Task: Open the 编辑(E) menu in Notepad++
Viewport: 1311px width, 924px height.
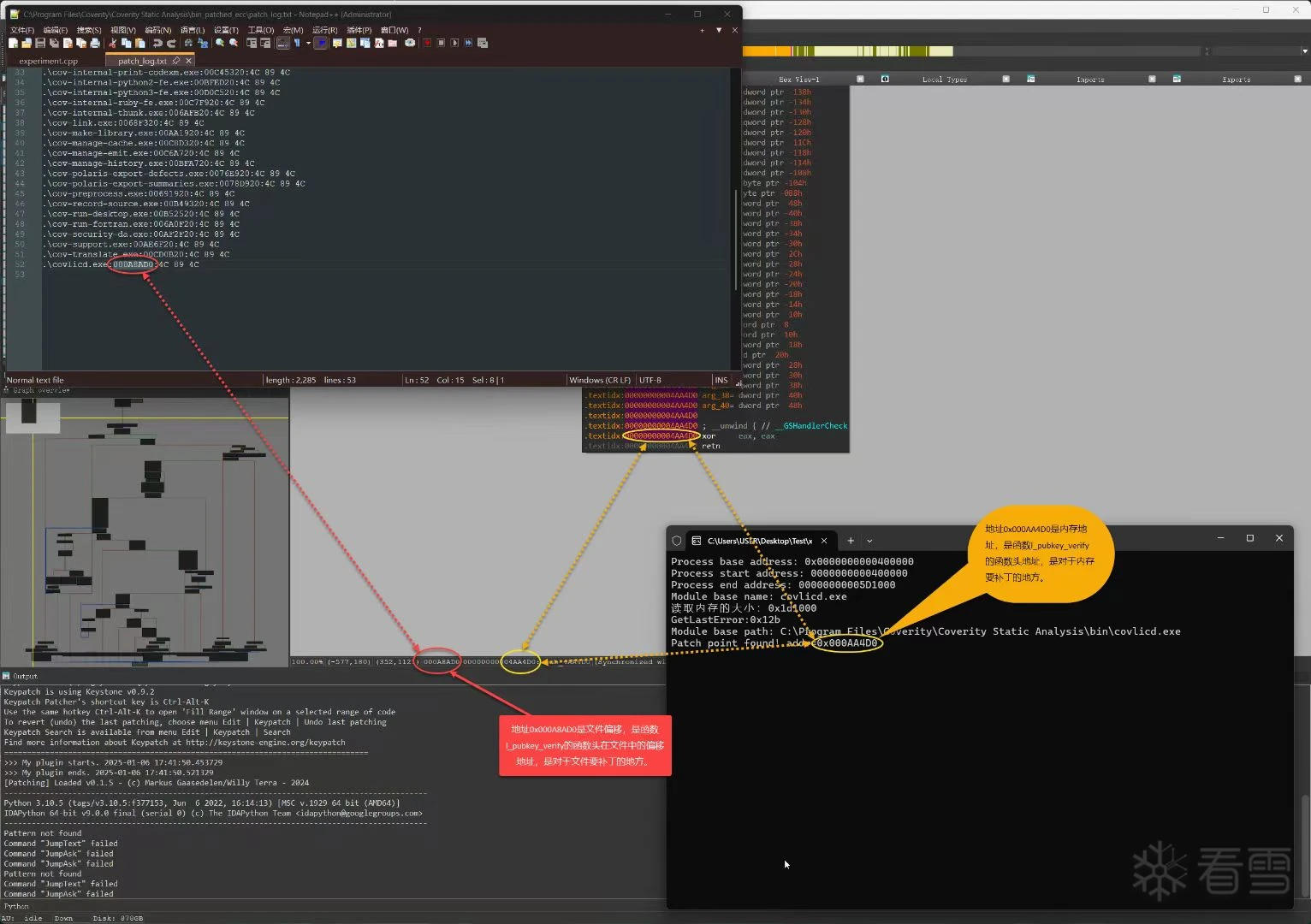Action: 56,30
